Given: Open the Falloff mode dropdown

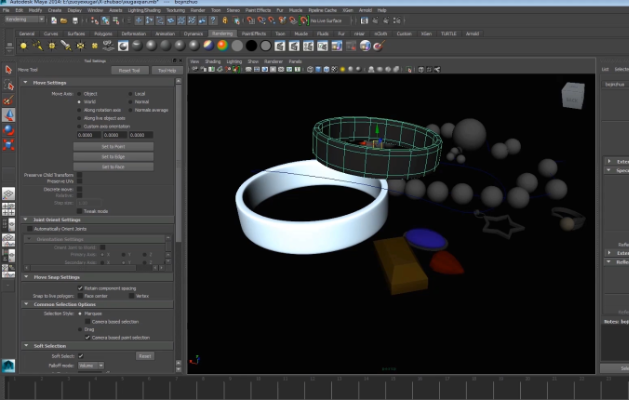Looking at the screenshot, I should pyautogui.click(x=90, y=366).
